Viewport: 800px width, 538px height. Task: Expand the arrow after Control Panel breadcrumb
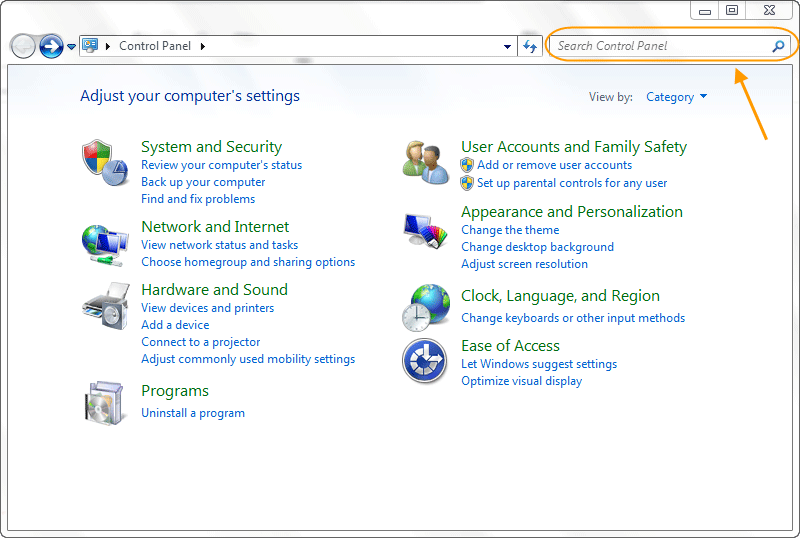click(x=203, y=46)
